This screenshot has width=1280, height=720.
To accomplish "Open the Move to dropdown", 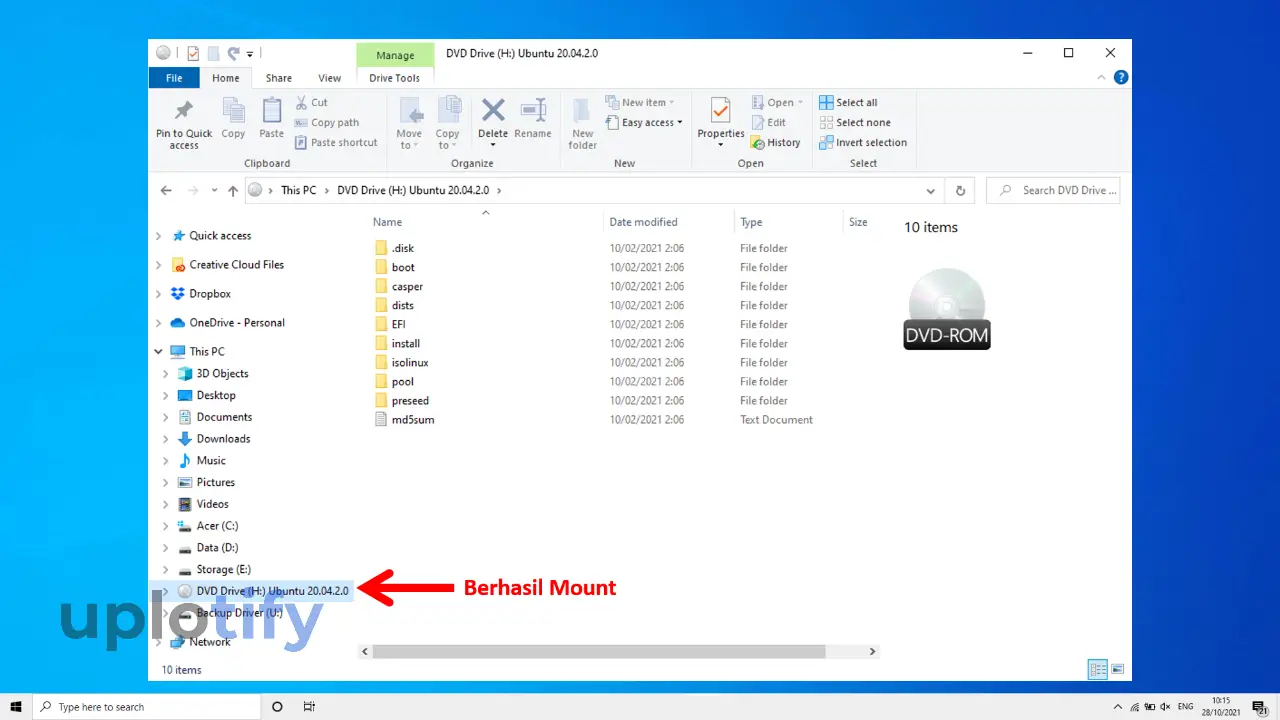I will click(x=409, y=123).
